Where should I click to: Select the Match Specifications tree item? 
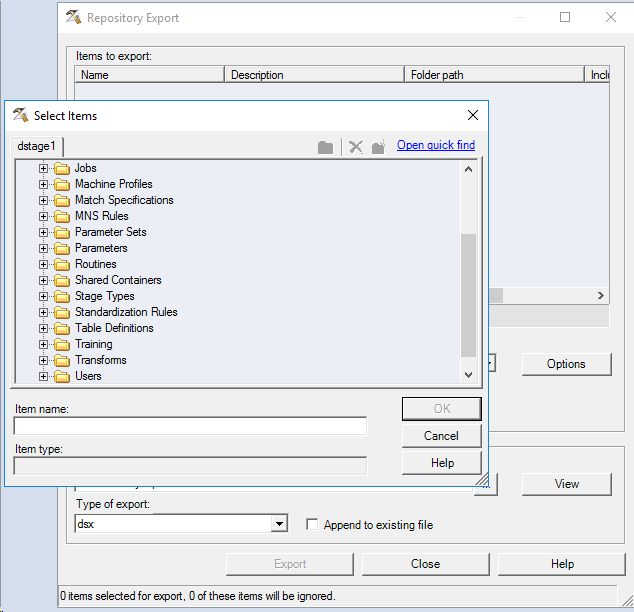pyautogui.click(x=124, y=200)
